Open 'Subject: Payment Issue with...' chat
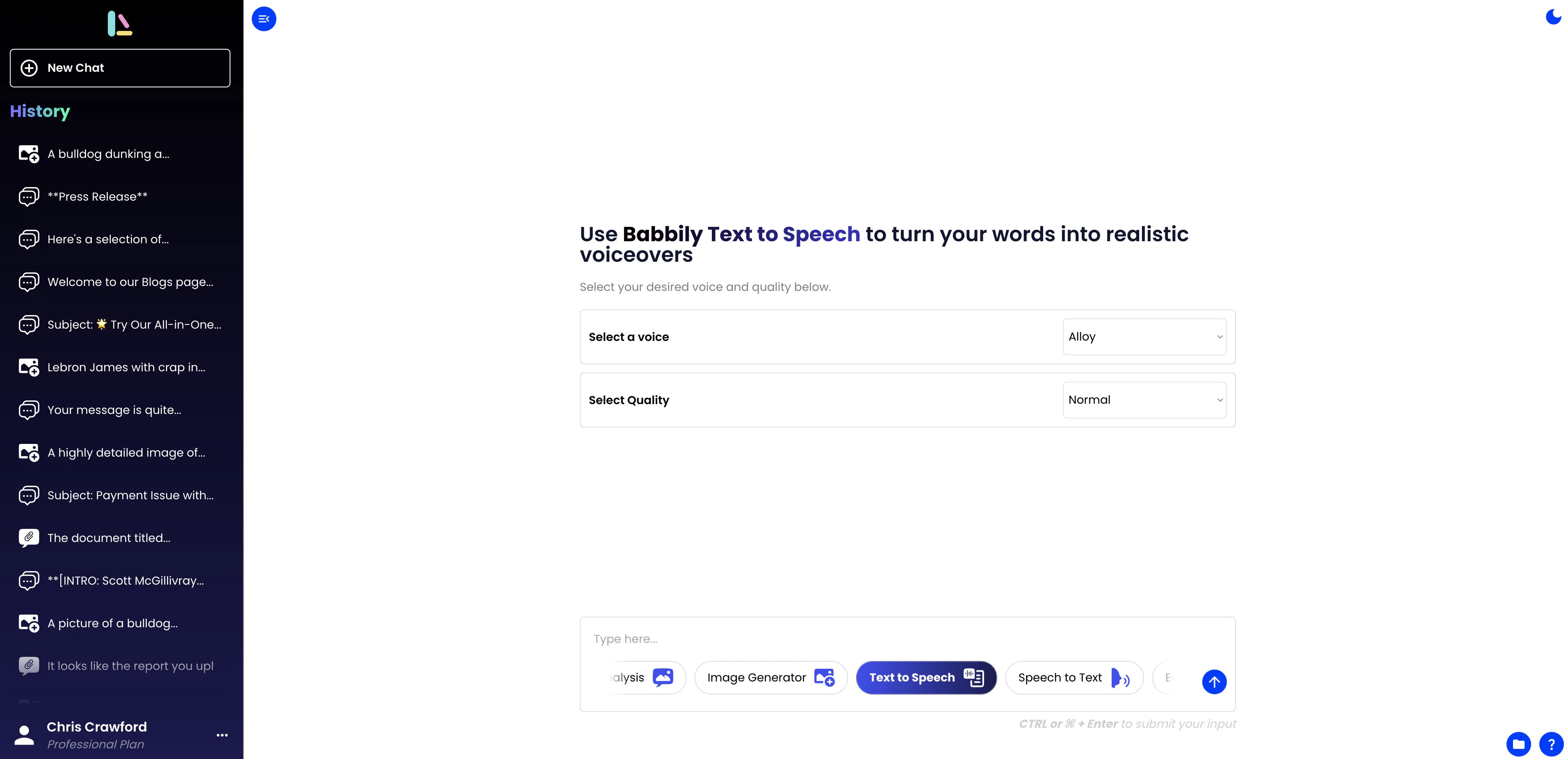This screenshot has width=1568, height=759. 130,495
